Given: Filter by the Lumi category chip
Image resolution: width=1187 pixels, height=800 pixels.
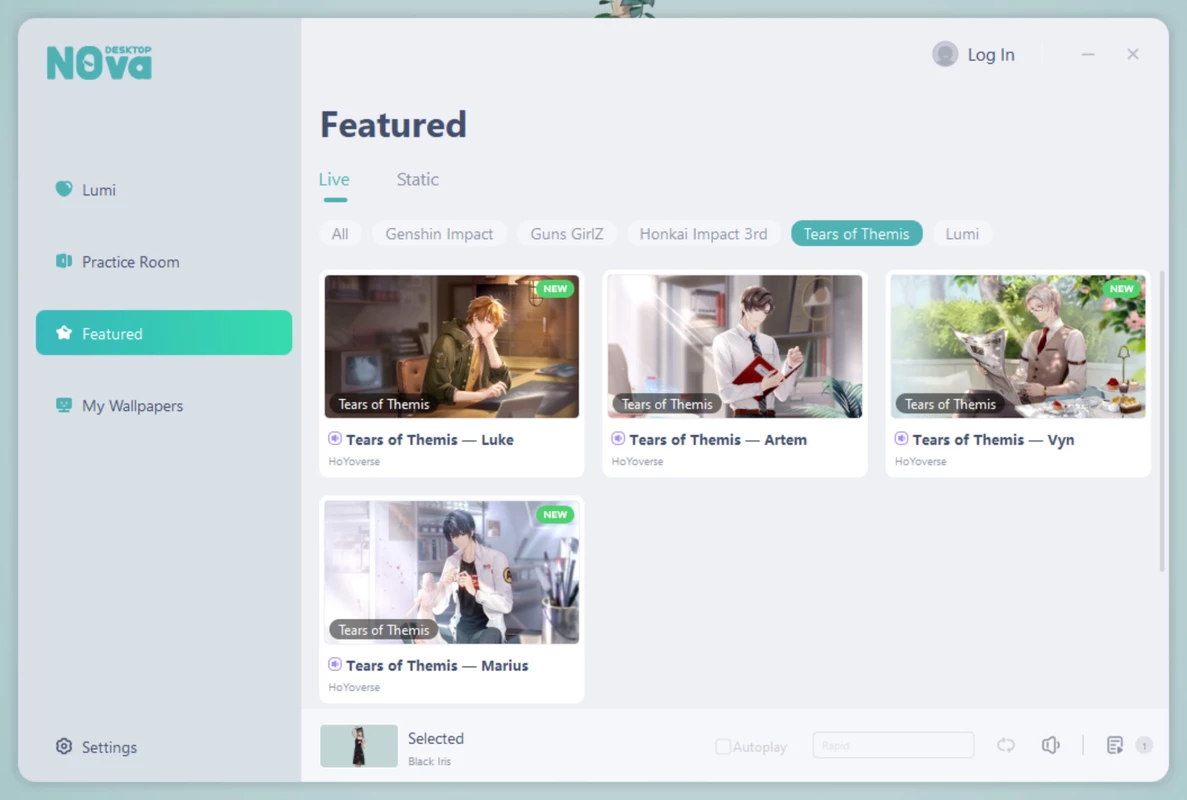Looking at the screenshot, I should (962, 234).
